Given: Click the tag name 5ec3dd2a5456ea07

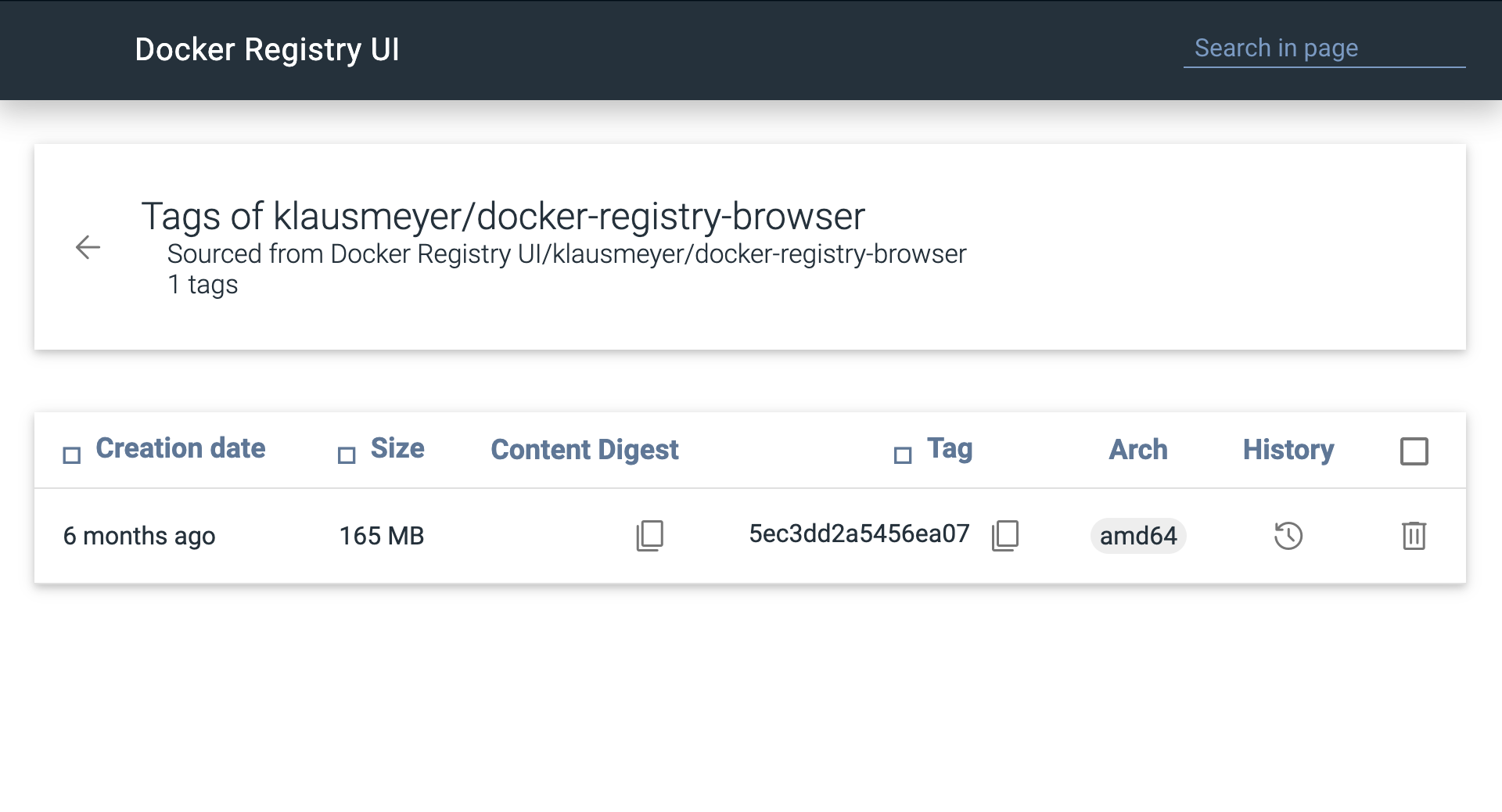Looking at the screenshot, I should pyautogui.click(x=859, y=534).
